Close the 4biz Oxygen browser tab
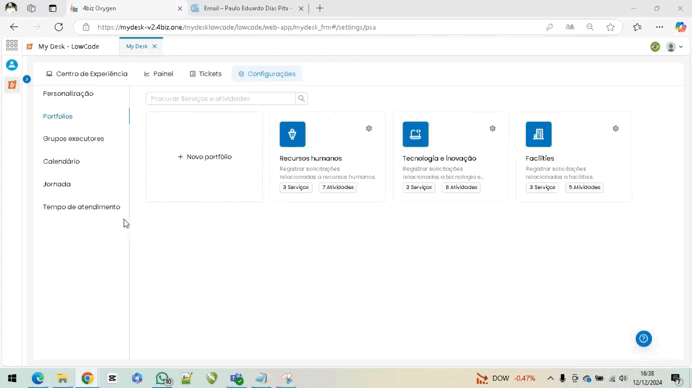The image size is (692, 388). (180, 8)
